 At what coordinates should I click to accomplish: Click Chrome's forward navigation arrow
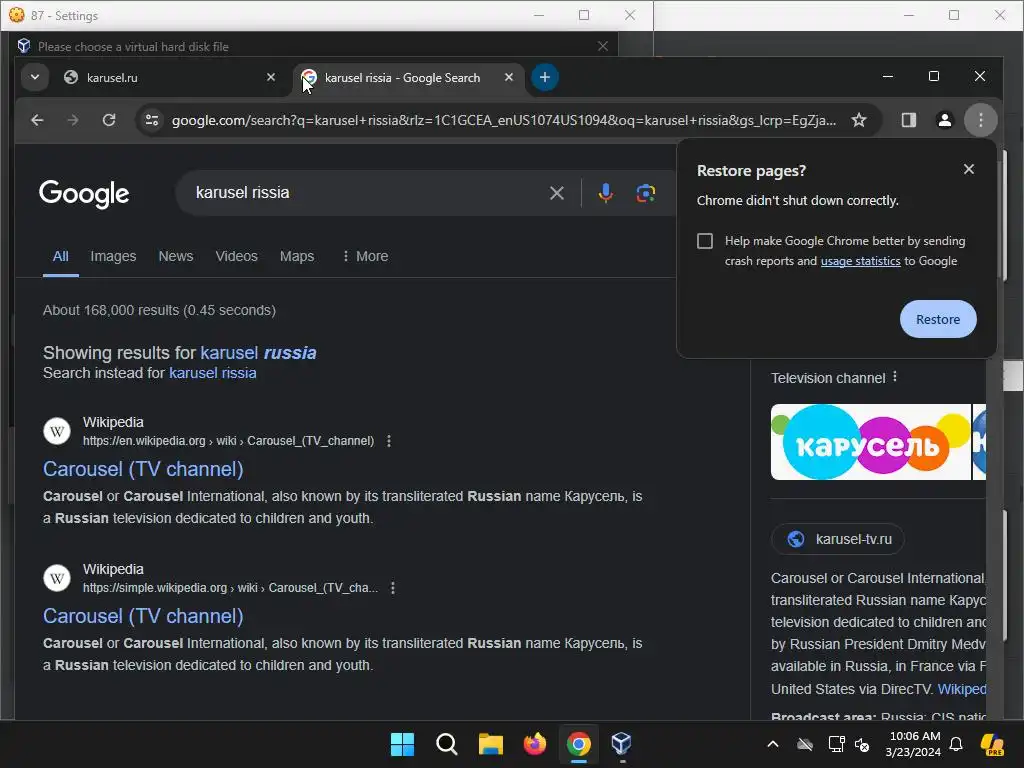73,120
